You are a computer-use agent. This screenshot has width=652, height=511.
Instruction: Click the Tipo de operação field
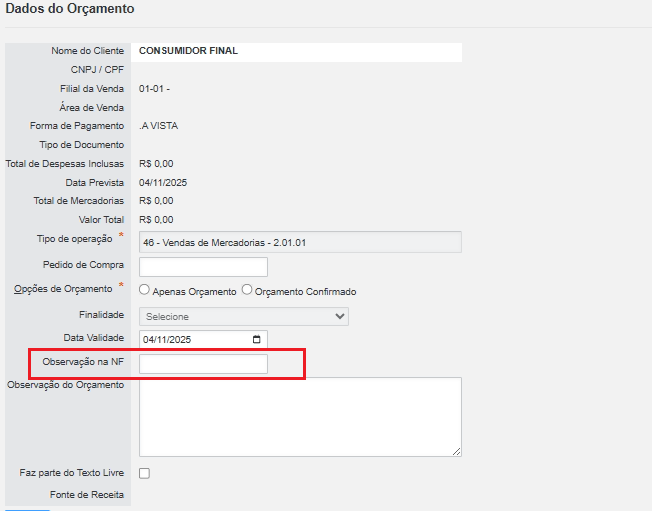tap(300, 241)
